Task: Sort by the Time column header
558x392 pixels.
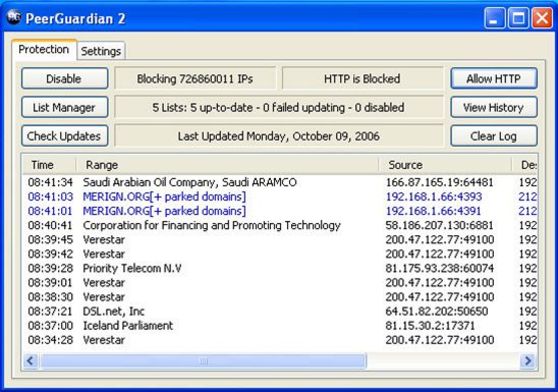Action: coord(49,165)
